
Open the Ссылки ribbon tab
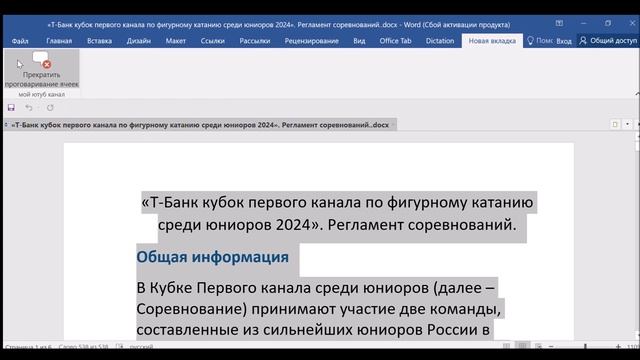(x=213, y=41)
